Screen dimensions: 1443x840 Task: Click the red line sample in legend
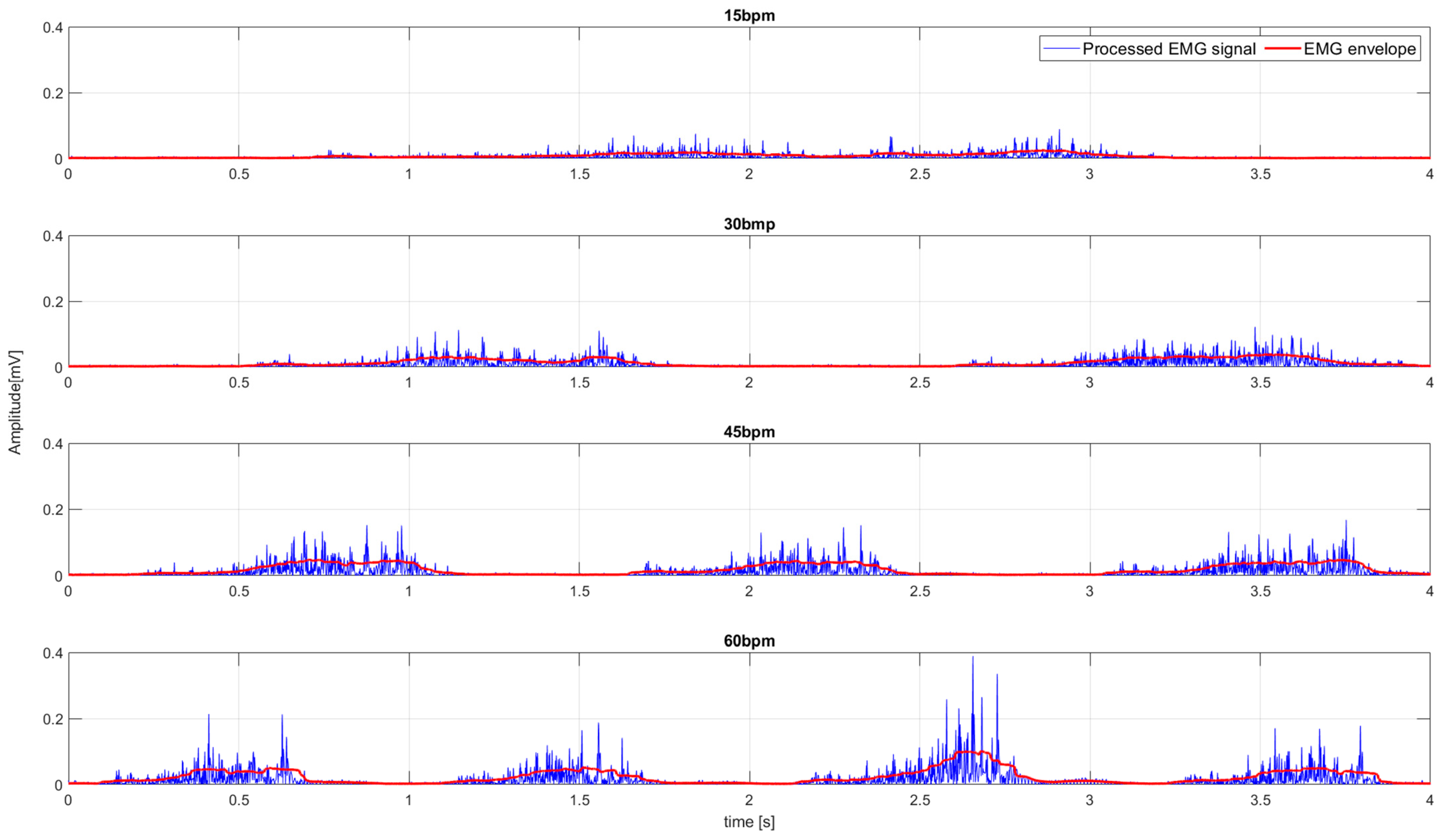click(1283, 49)
